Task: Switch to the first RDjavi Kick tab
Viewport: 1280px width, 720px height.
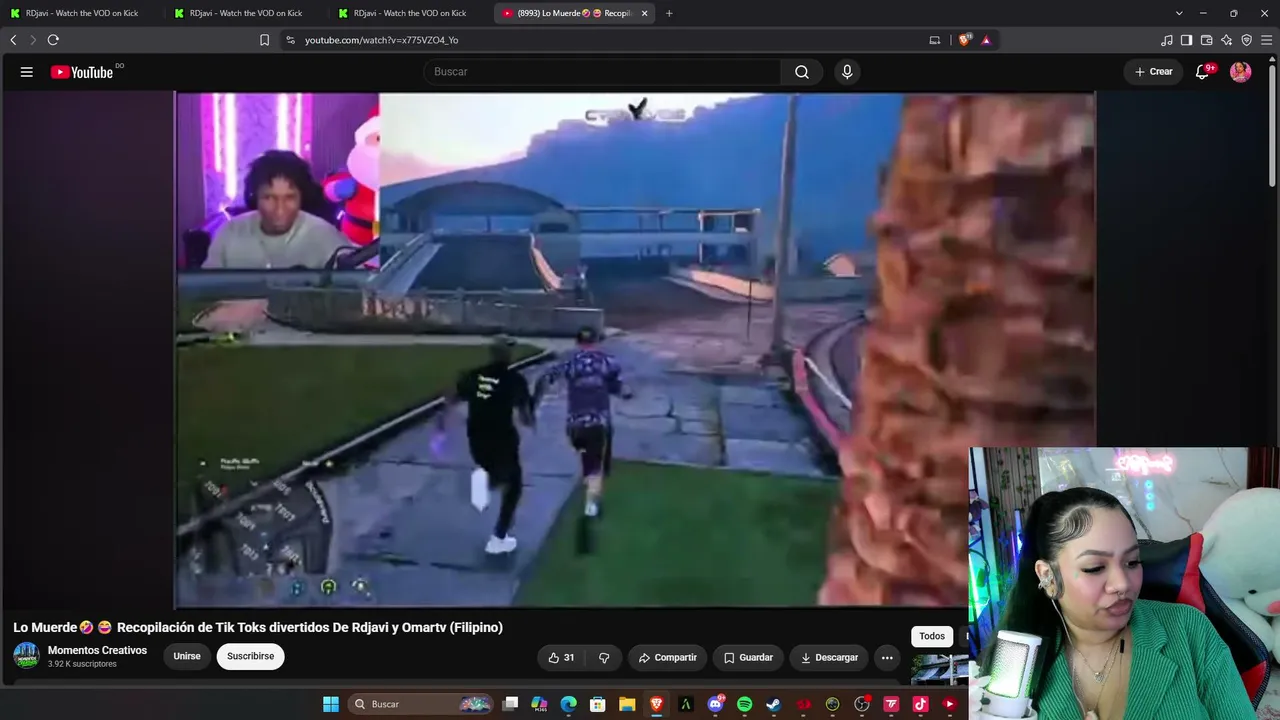Action: pos(82,13)
